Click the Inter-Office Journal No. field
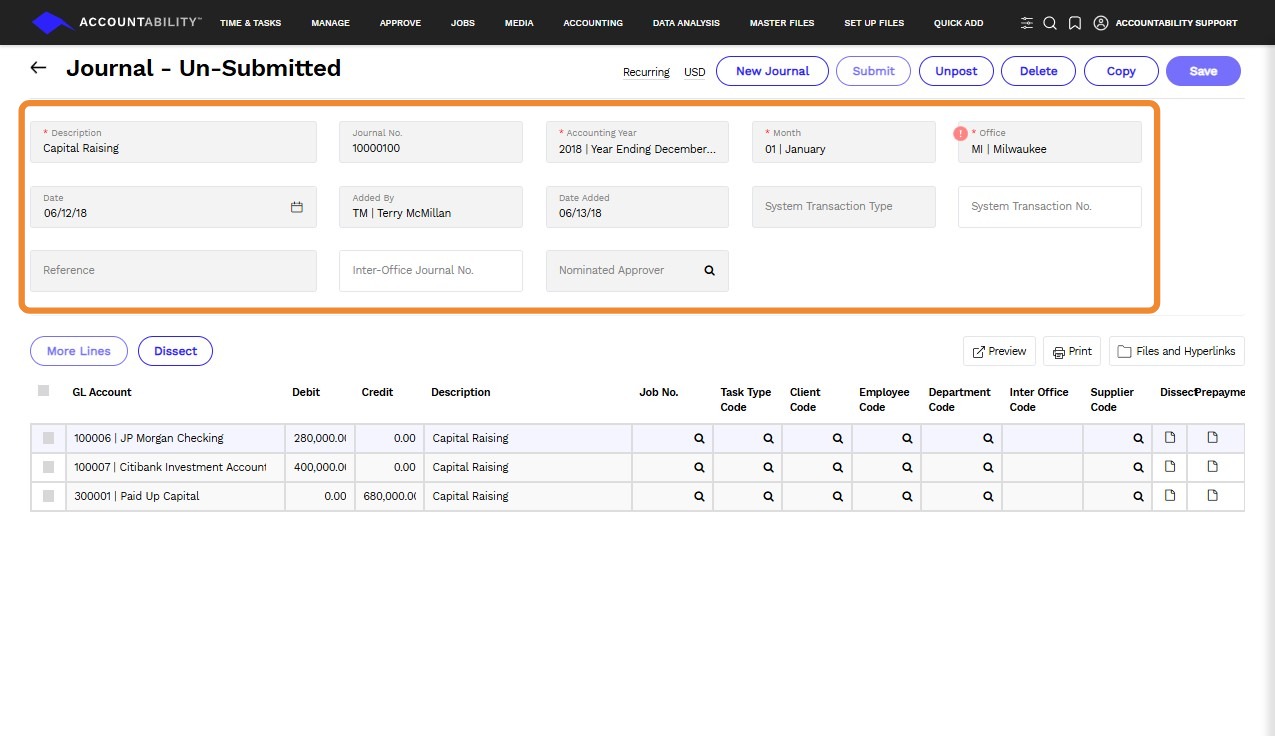 click(431, 270)
